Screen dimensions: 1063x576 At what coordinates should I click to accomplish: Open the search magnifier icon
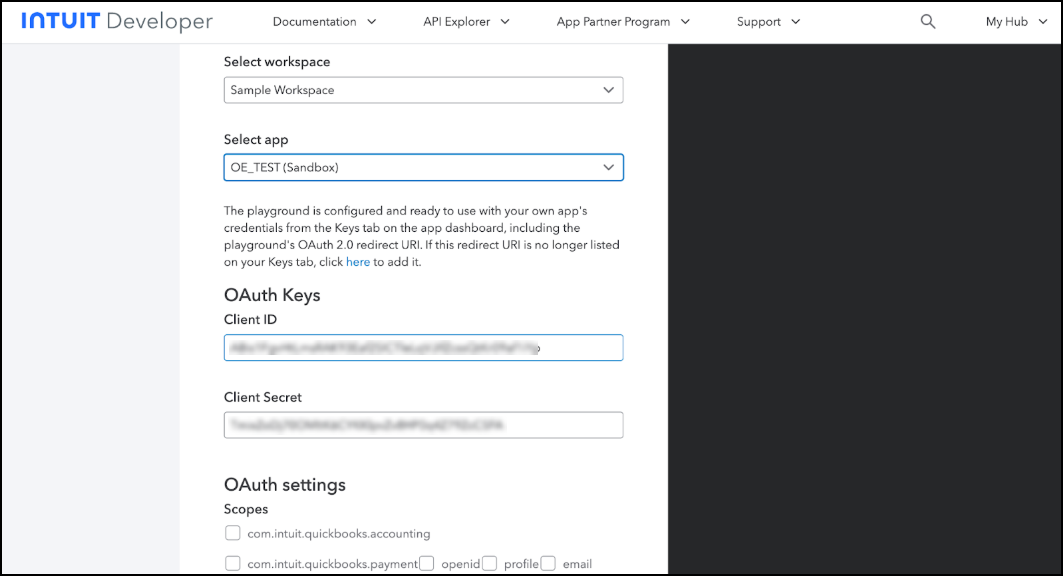click(928, 21)
